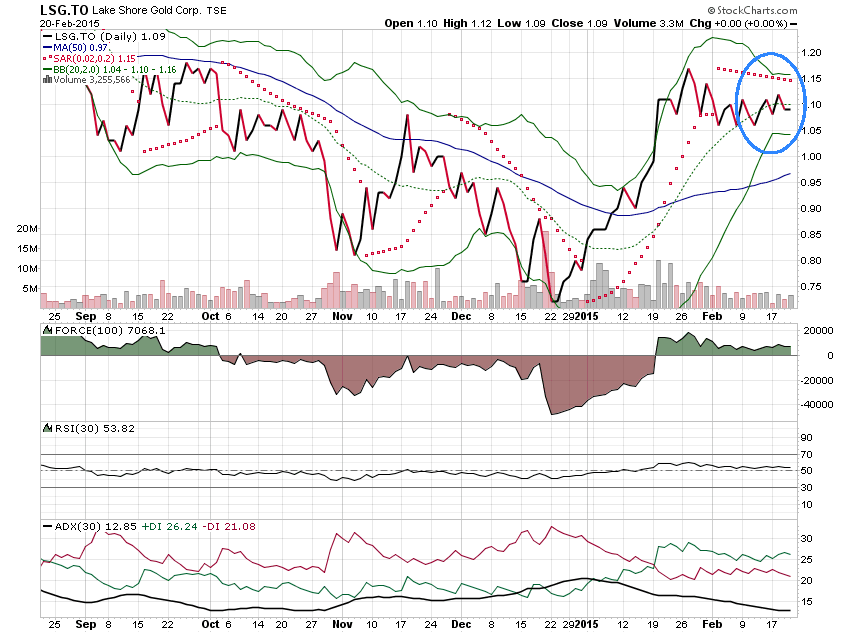Click the +DI 26.24 label
The image size is (850, 633).
(170, 526)
